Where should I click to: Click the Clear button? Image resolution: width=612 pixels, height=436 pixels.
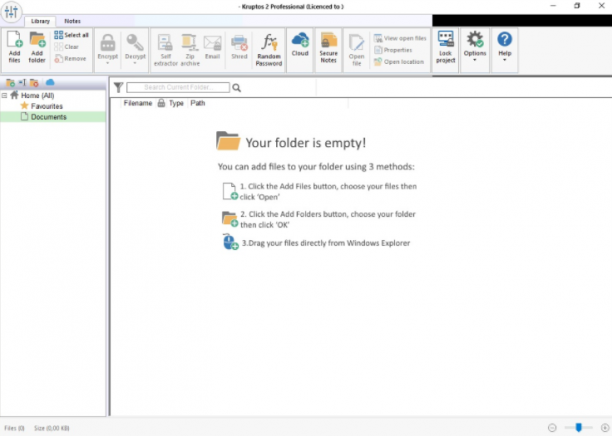click(66, 47)
